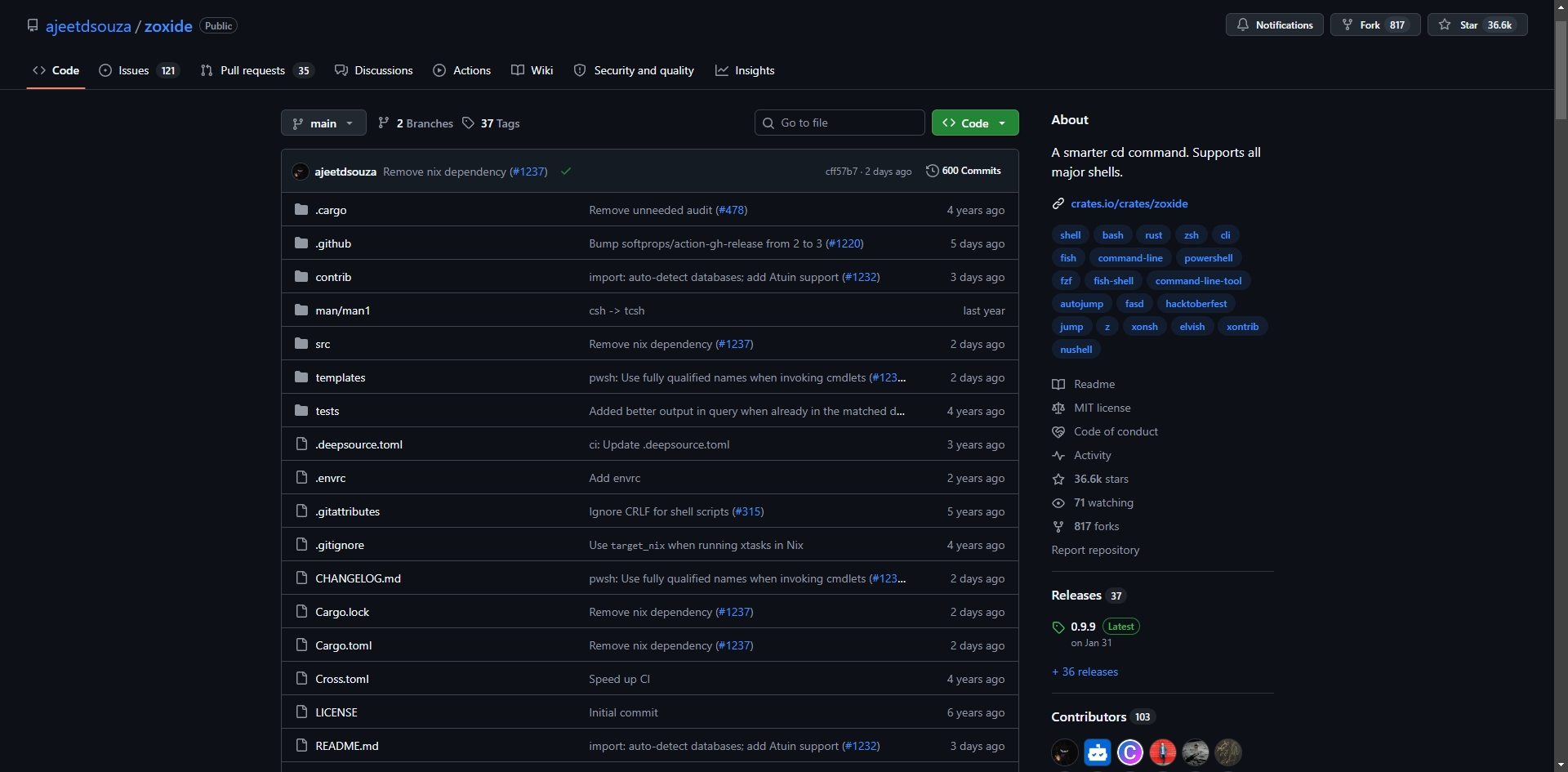
Task: Open the Wiki tab
Action: click(532, 70)
